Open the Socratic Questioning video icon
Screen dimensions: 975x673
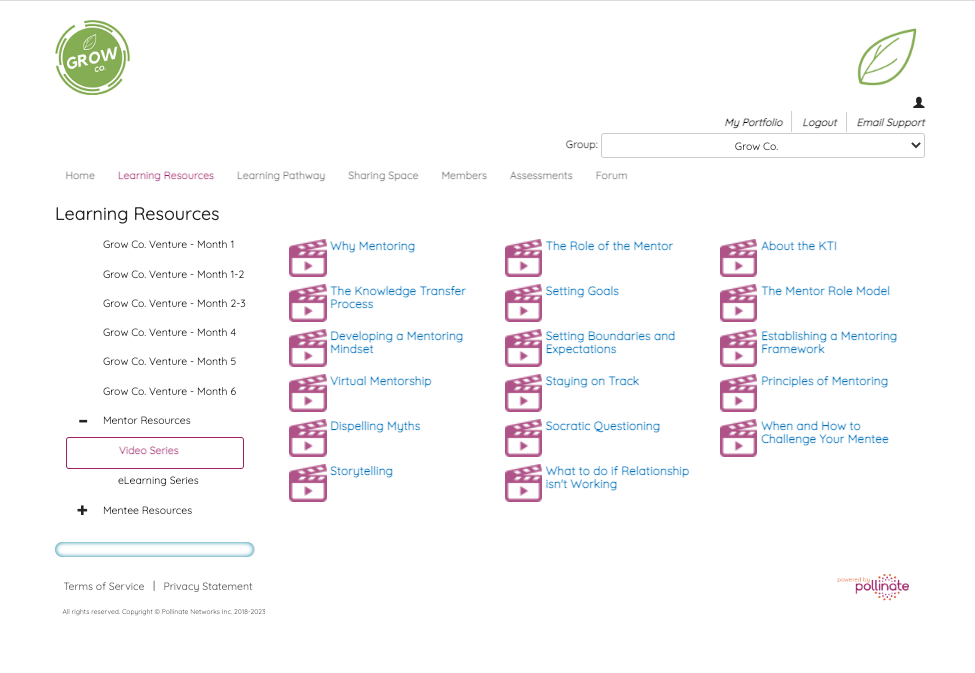click(522, 438)
